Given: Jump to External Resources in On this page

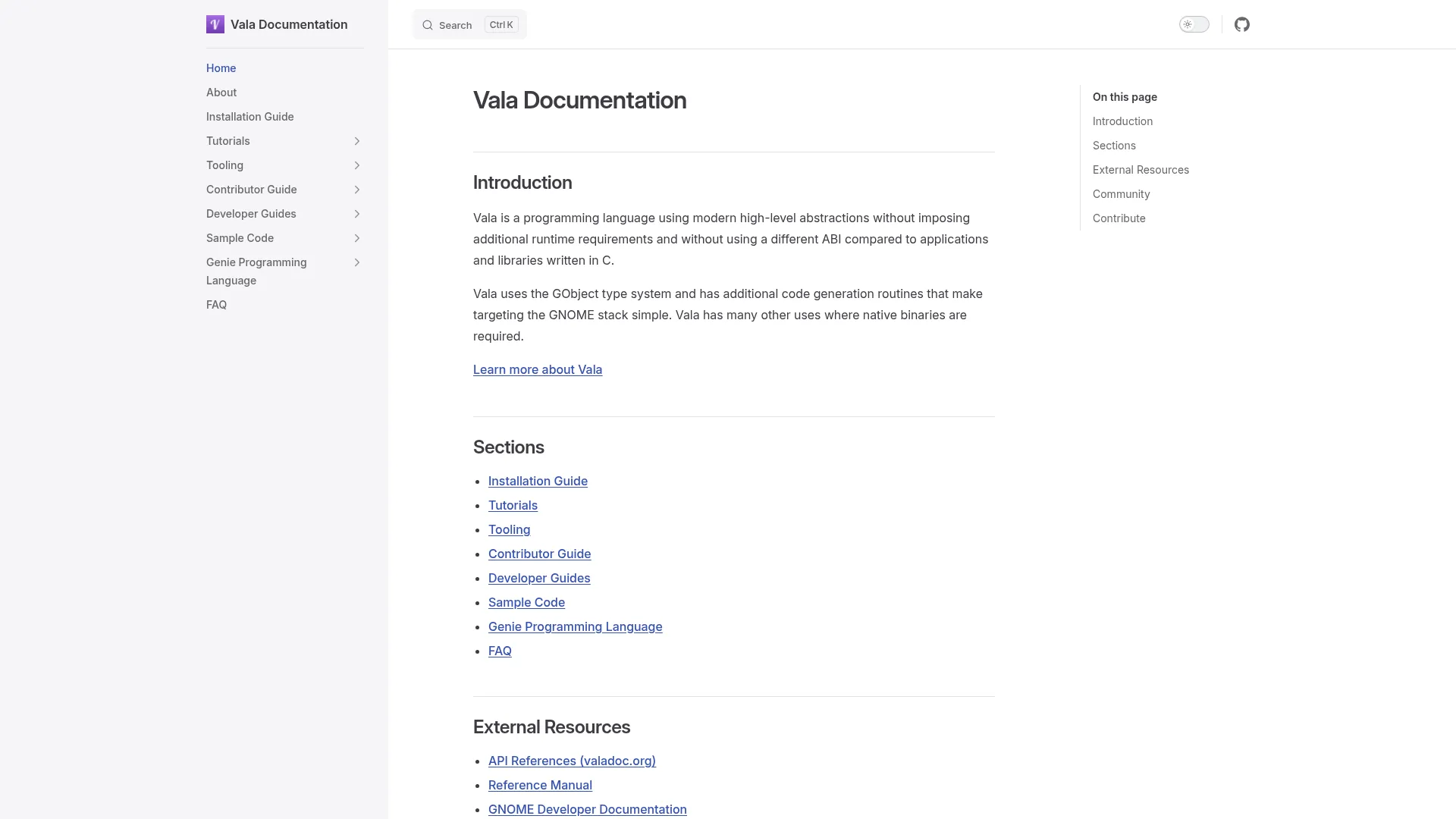Looking at the screenshot, I should [1141, 170].
